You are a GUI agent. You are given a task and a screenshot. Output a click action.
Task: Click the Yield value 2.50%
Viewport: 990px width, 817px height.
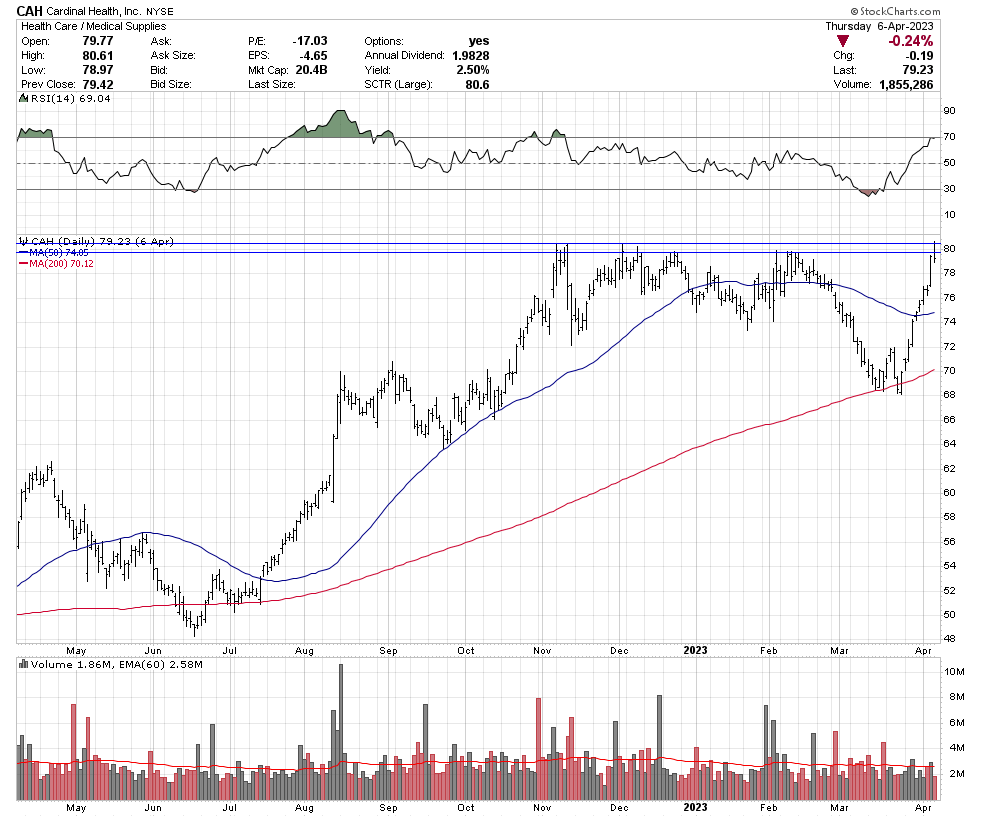(473, 70)
